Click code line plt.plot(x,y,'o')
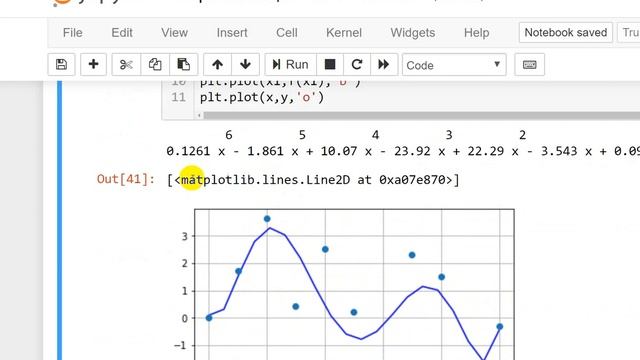This screenshot has height=360, width=640. (262, 98)
